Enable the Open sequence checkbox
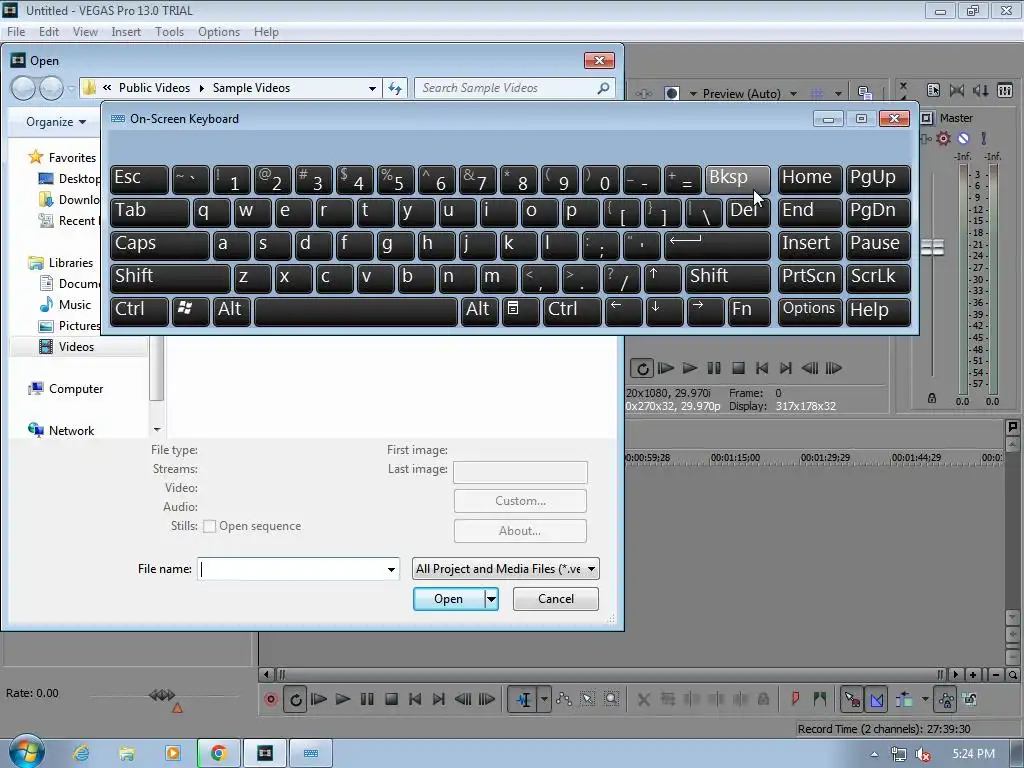This screenshot has width=1024, height=768. pyautogui.click(x=210, y=526)
